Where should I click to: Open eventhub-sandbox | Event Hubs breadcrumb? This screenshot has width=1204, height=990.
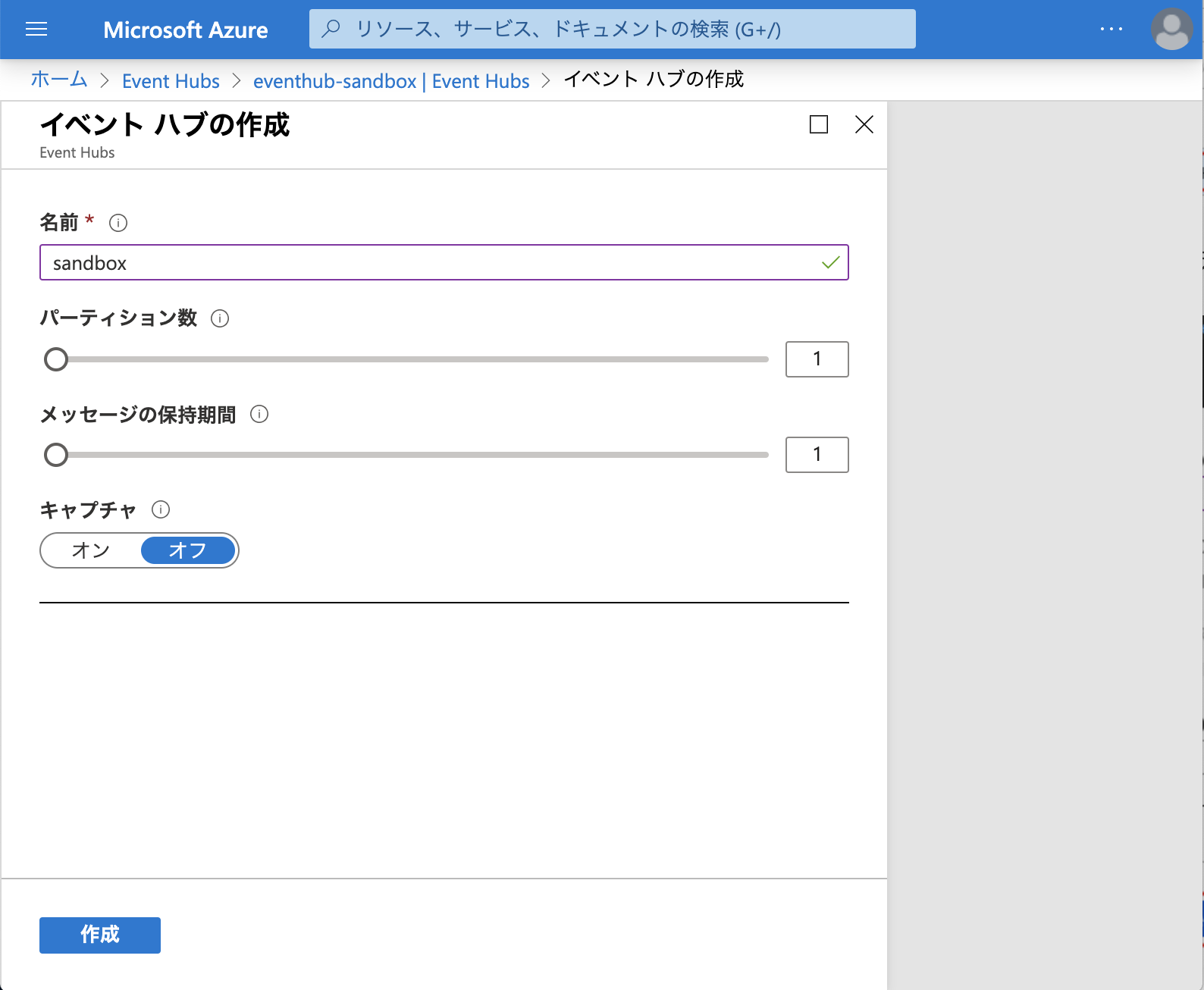tap(391, 80)
